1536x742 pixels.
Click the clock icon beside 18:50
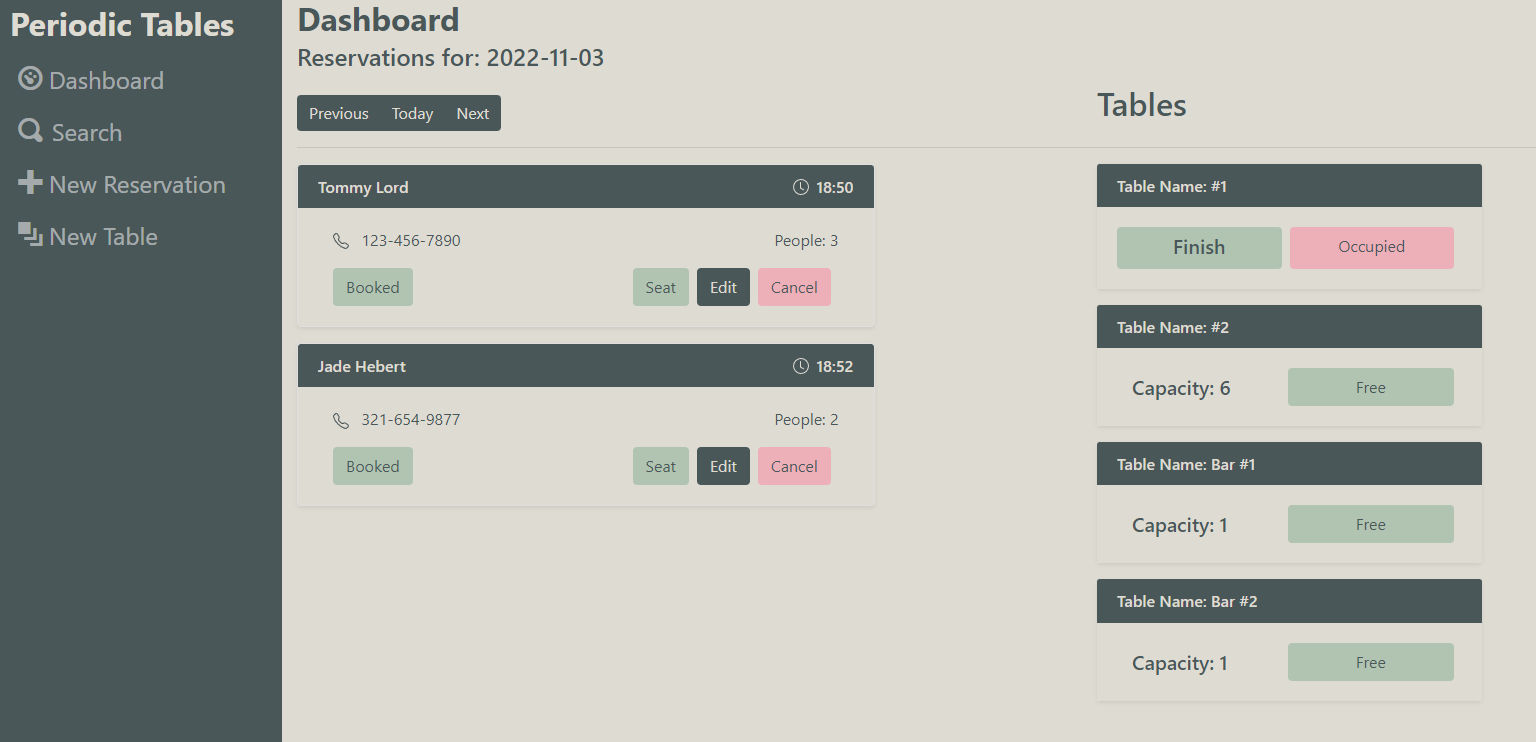tap(800, 186)
